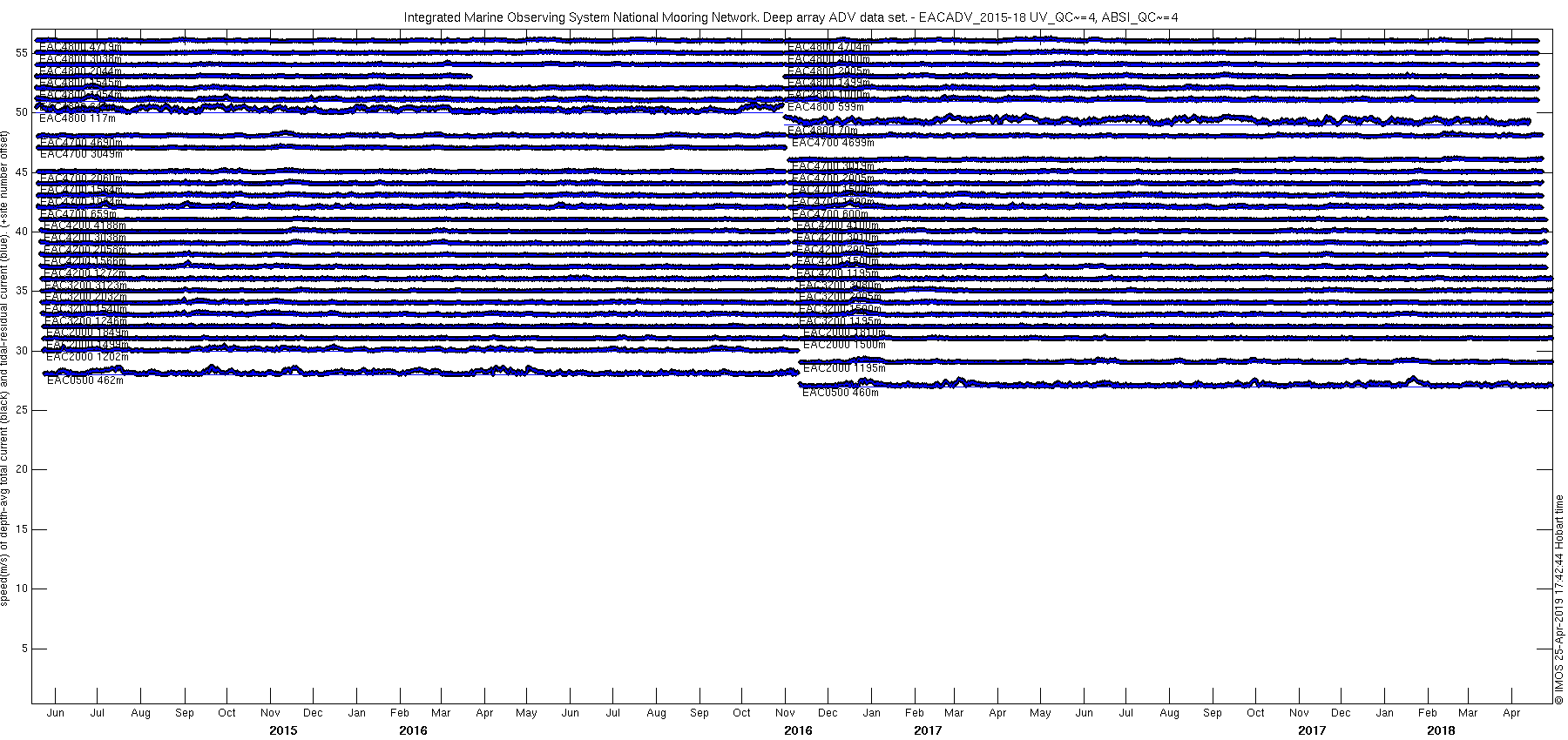This screenshot has width=1568, height=740.
Task: Click the Apr tick label beside 2018
Action: coord(1511,713)
